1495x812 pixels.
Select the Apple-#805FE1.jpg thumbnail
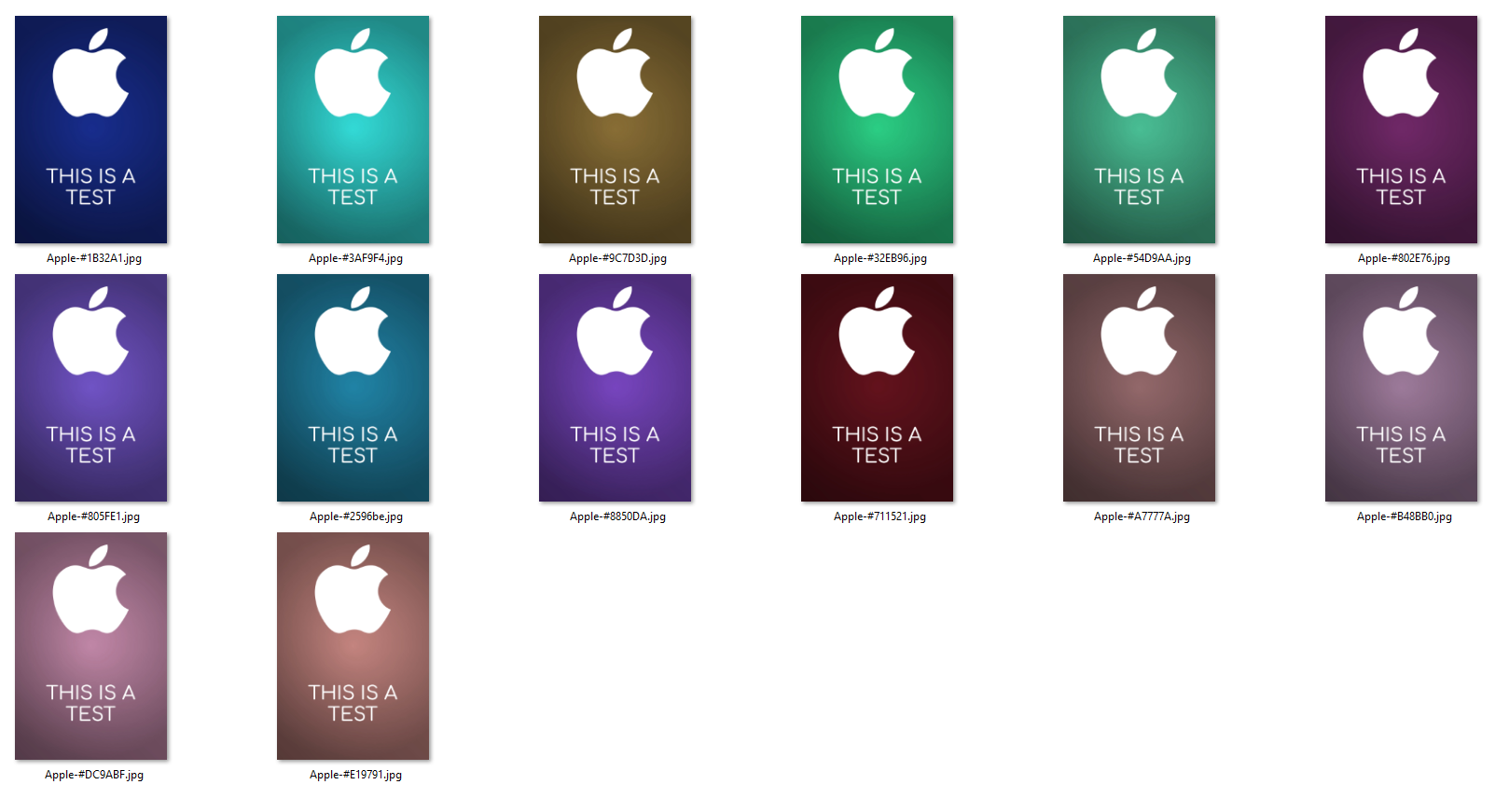[90, 388]
